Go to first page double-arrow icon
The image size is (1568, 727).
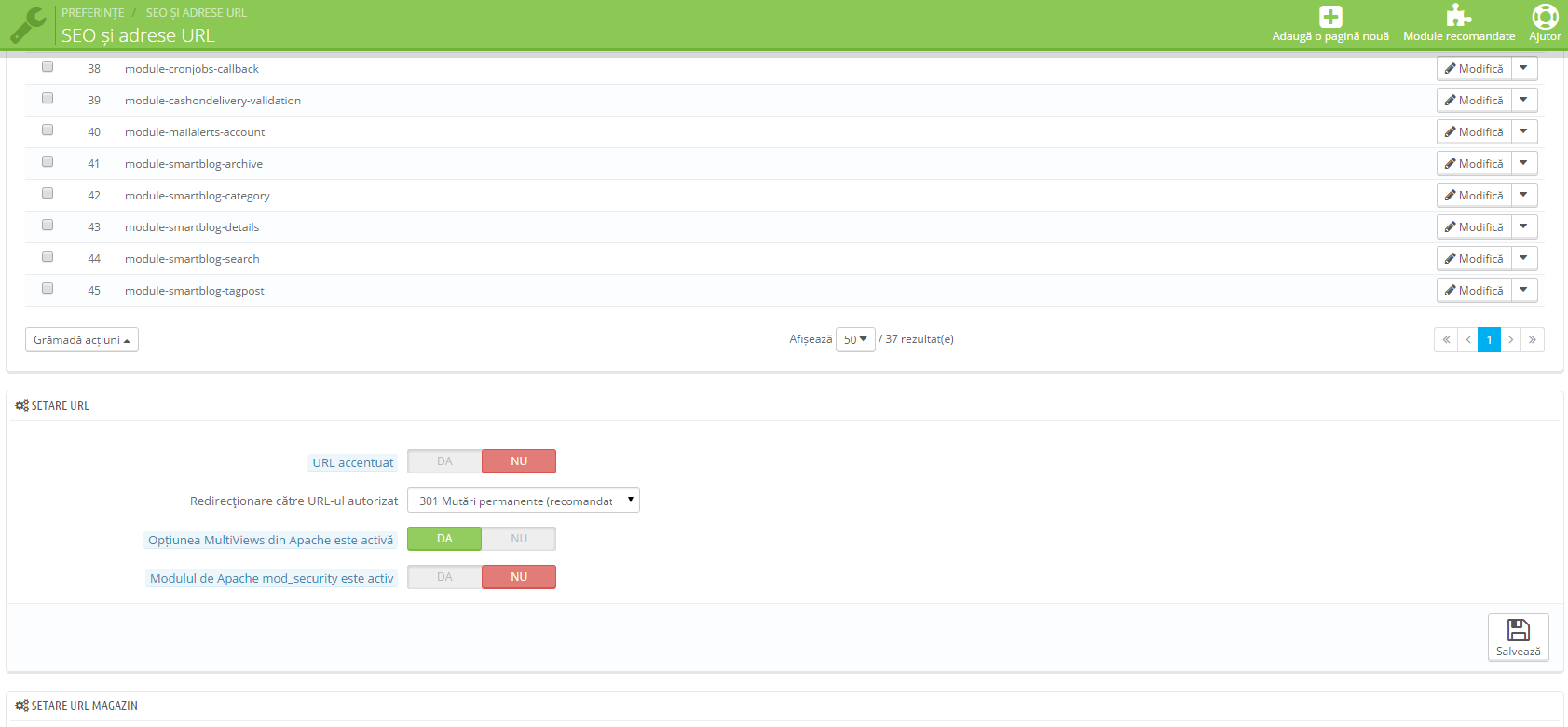pos(1446,340)
